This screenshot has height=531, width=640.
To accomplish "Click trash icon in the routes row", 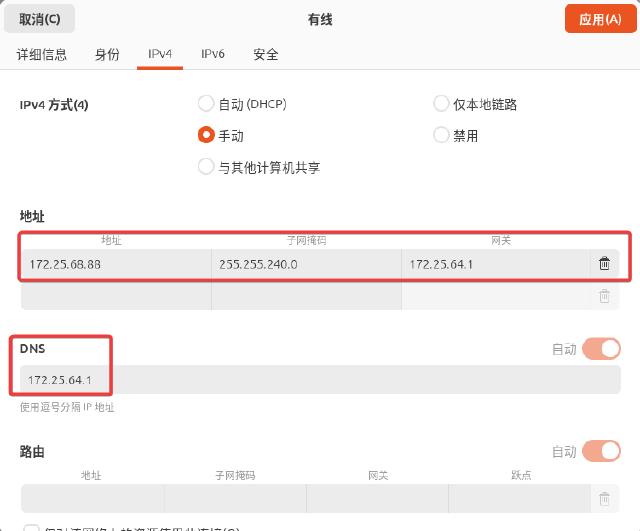I will coord(604,498).
